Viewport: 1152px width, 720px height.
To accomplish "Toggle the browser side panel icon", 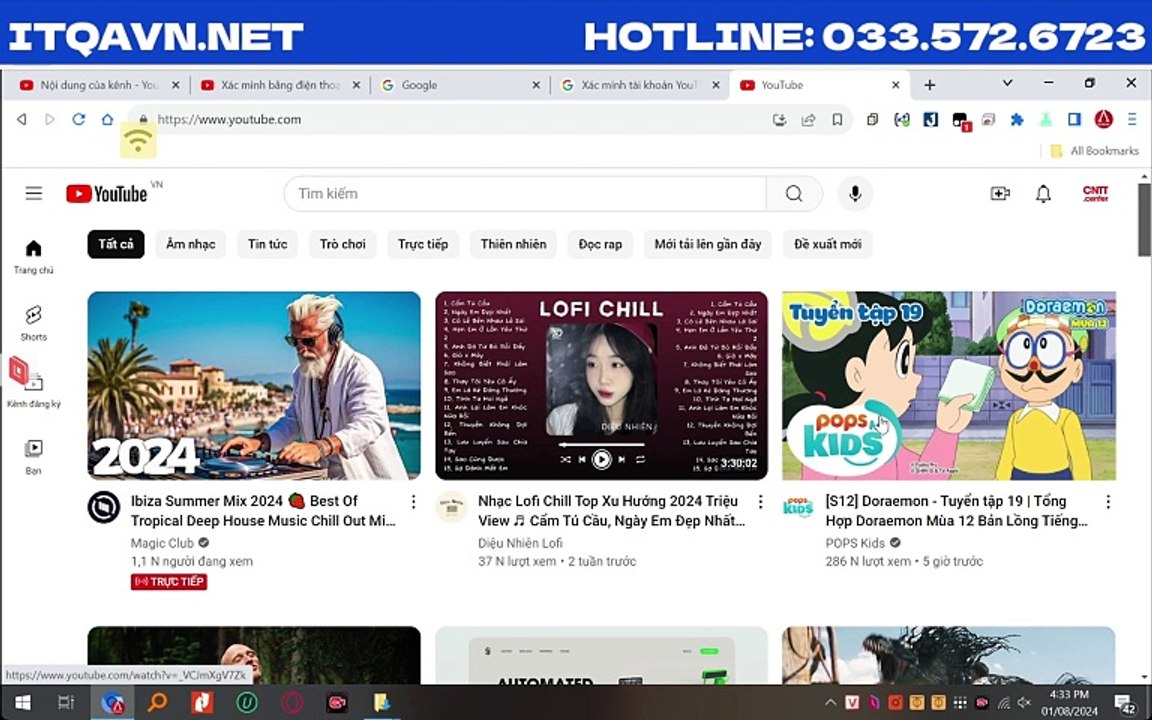I will pyautogui.click(x=1074, y=119).
